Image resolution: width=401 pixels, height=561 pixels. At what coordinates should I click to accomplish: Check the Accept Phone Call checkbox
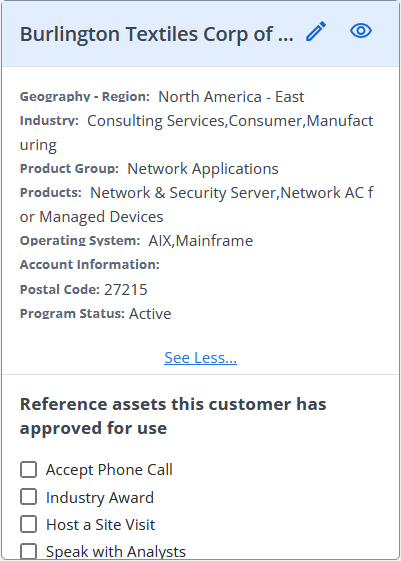[29, 469]
